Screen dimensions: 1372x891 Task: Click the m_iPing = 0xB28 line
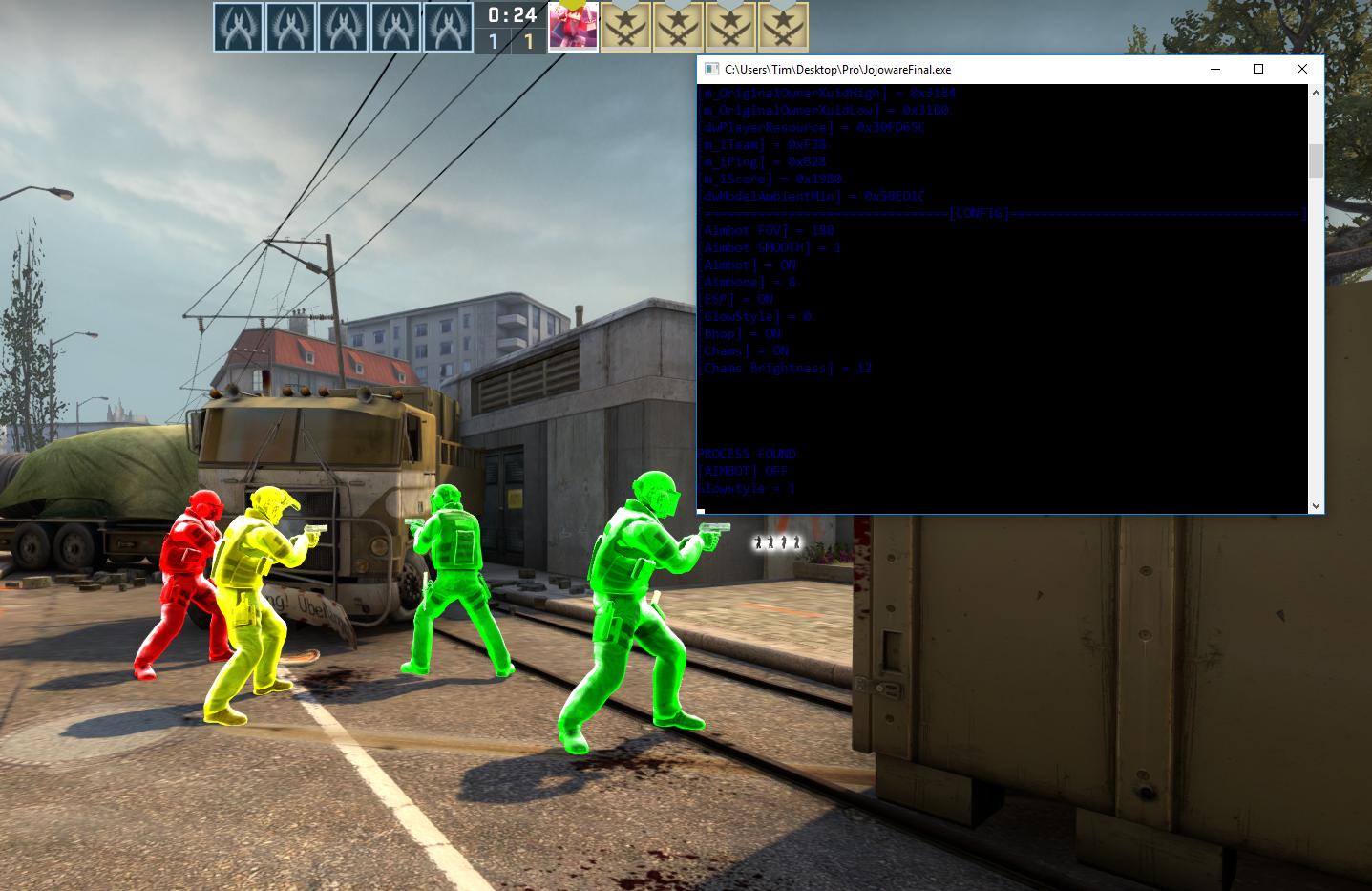tap(764, 162)
